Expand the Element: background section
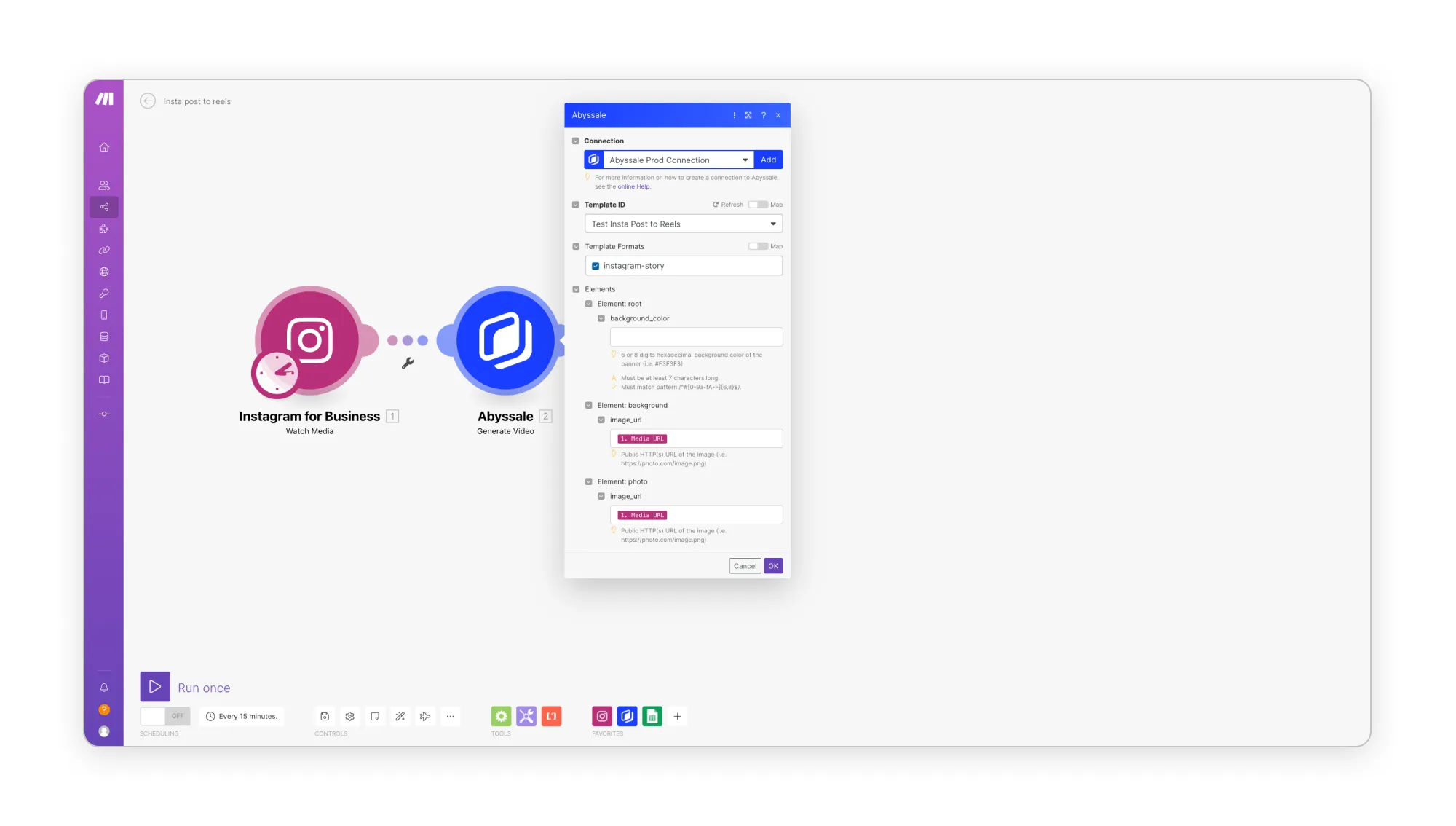1456x826 pixels. pyautogui.click(x=589, y=405)
